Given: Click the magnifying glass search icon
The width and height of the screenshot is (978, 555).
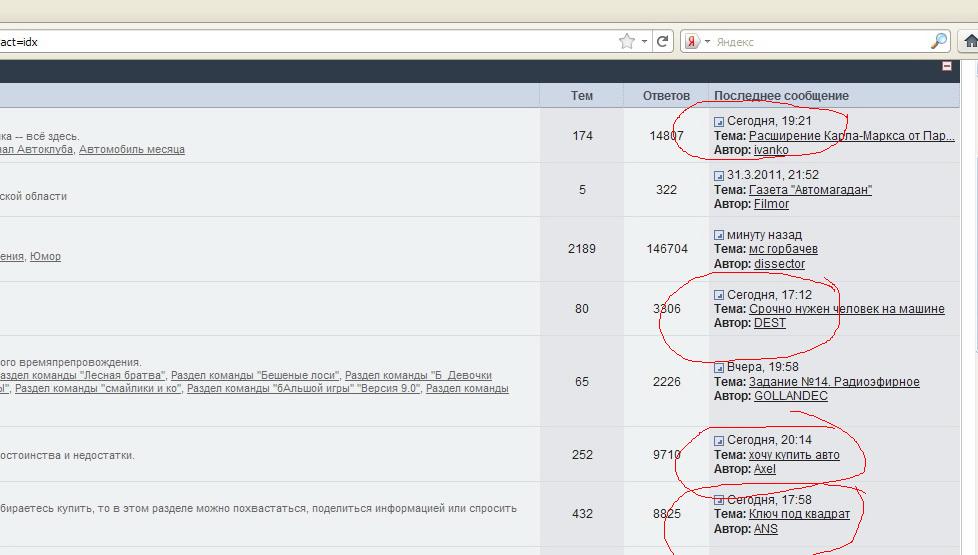Looking at the screenshot, I should point(938,41).
